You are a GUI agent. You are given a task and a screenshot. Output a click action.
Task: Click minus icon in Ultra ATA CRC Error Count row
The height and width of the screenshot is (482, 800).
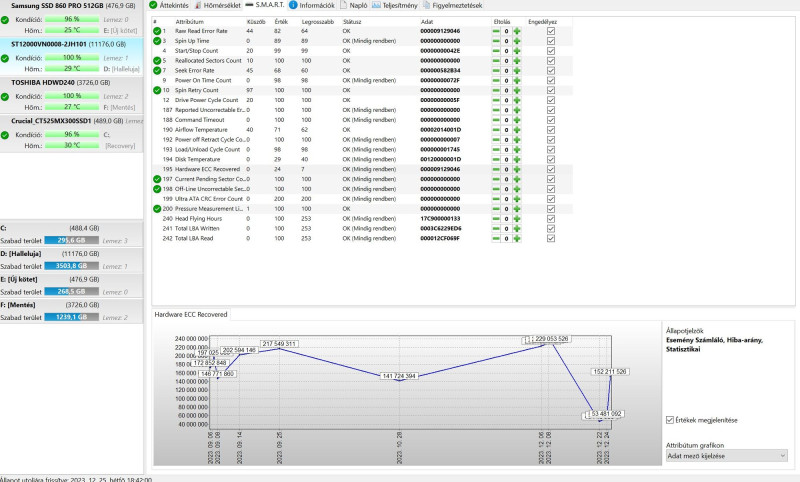(x=496, y=199)
